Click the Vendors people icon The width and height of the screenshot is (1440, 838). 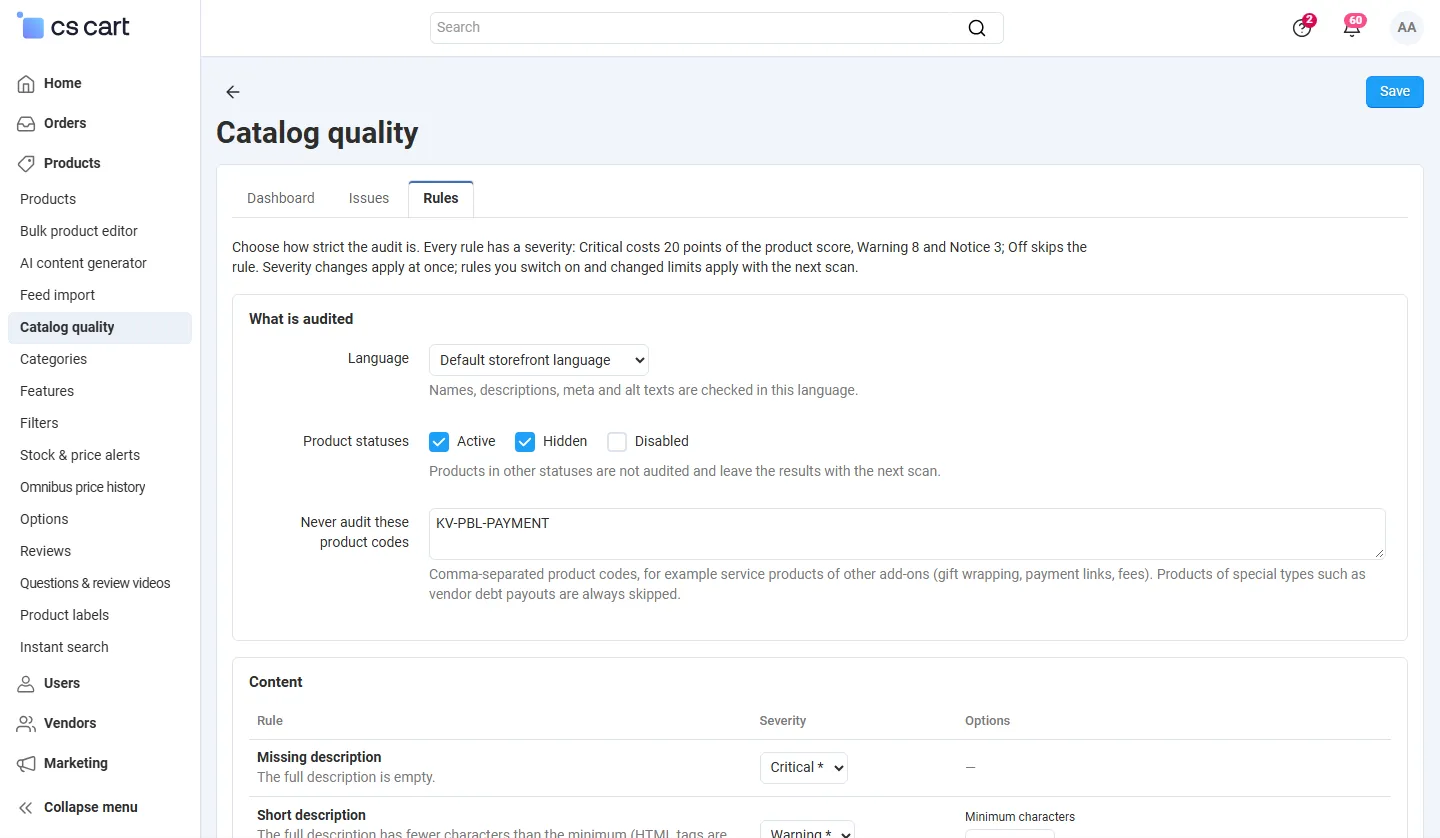click(27, 723)
